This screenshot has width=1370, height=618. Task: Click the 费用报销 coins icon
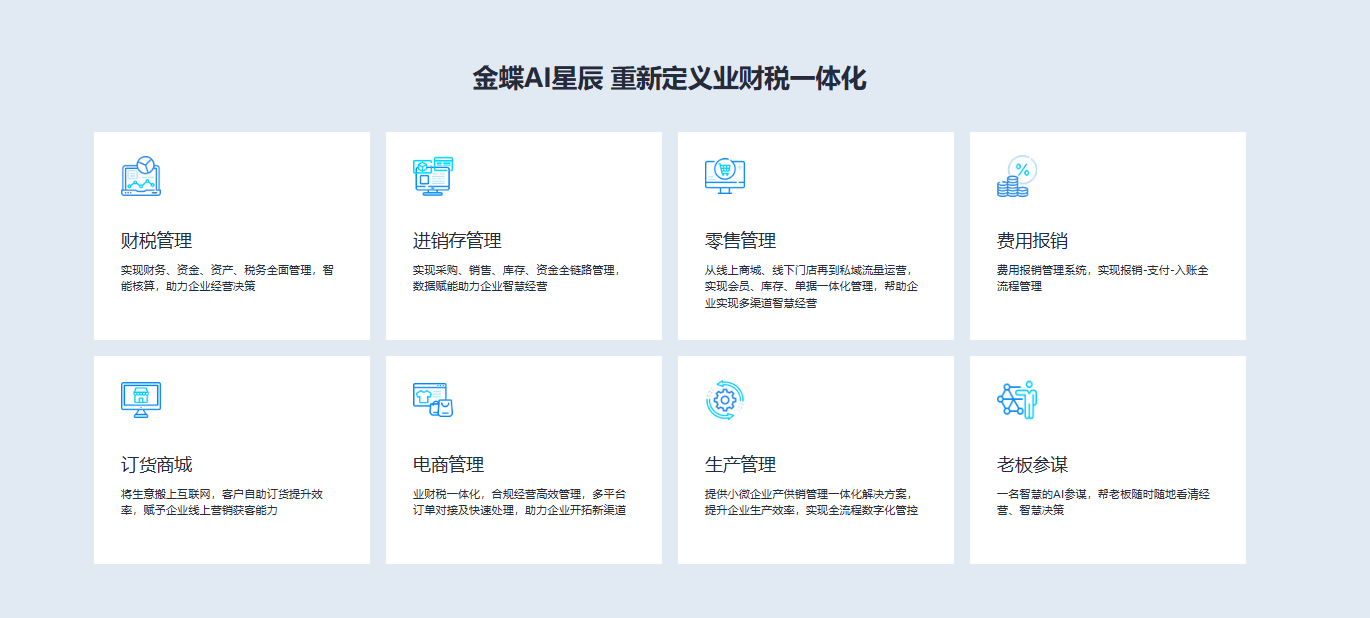pos(1017,176)
